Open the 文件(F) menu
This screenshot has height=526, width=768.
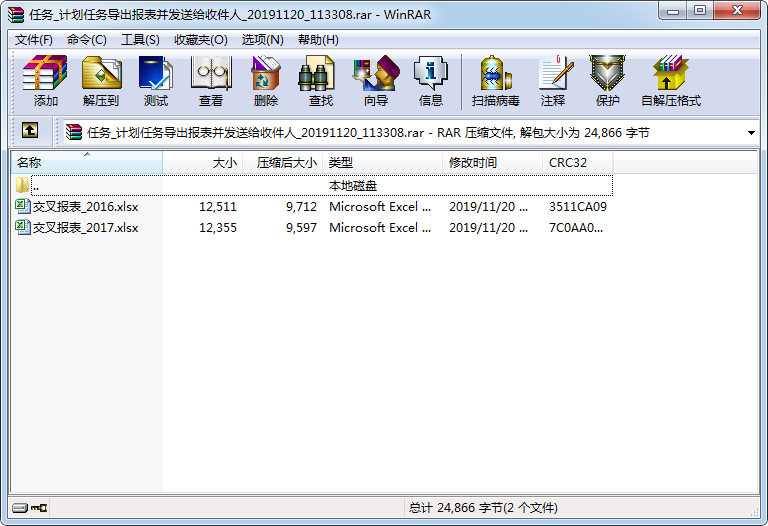pyautogui.click(x=33, y=40)
